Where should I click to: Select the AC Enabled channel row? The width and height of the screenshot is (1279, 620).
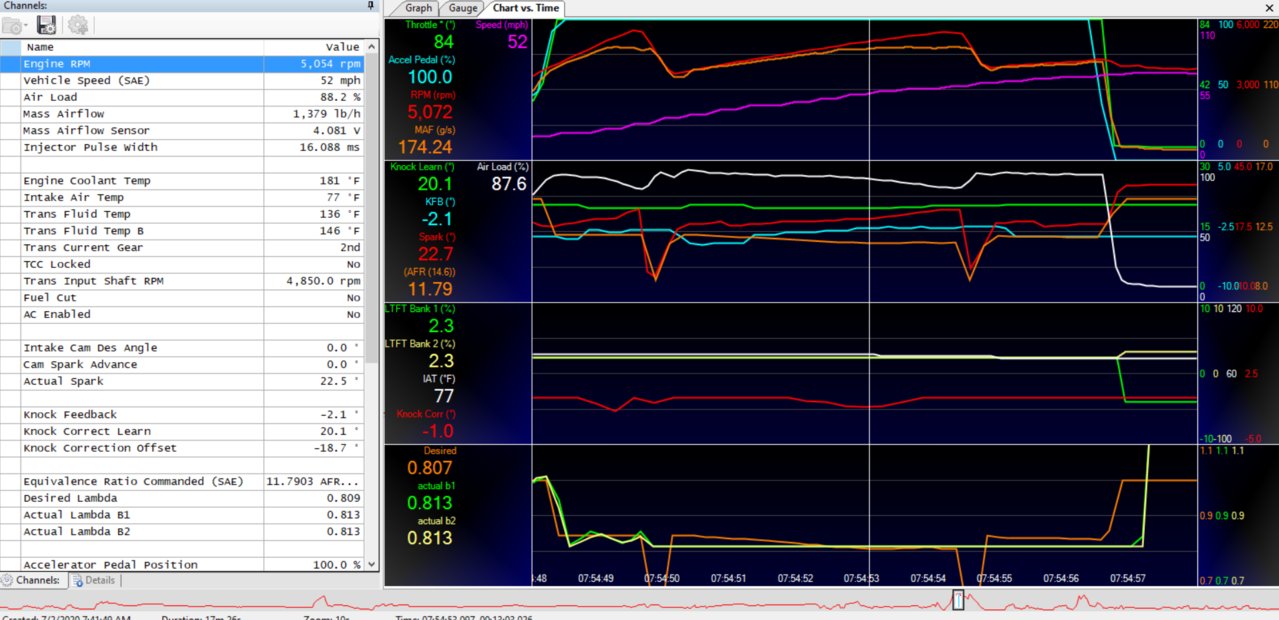tap(183, 314)
